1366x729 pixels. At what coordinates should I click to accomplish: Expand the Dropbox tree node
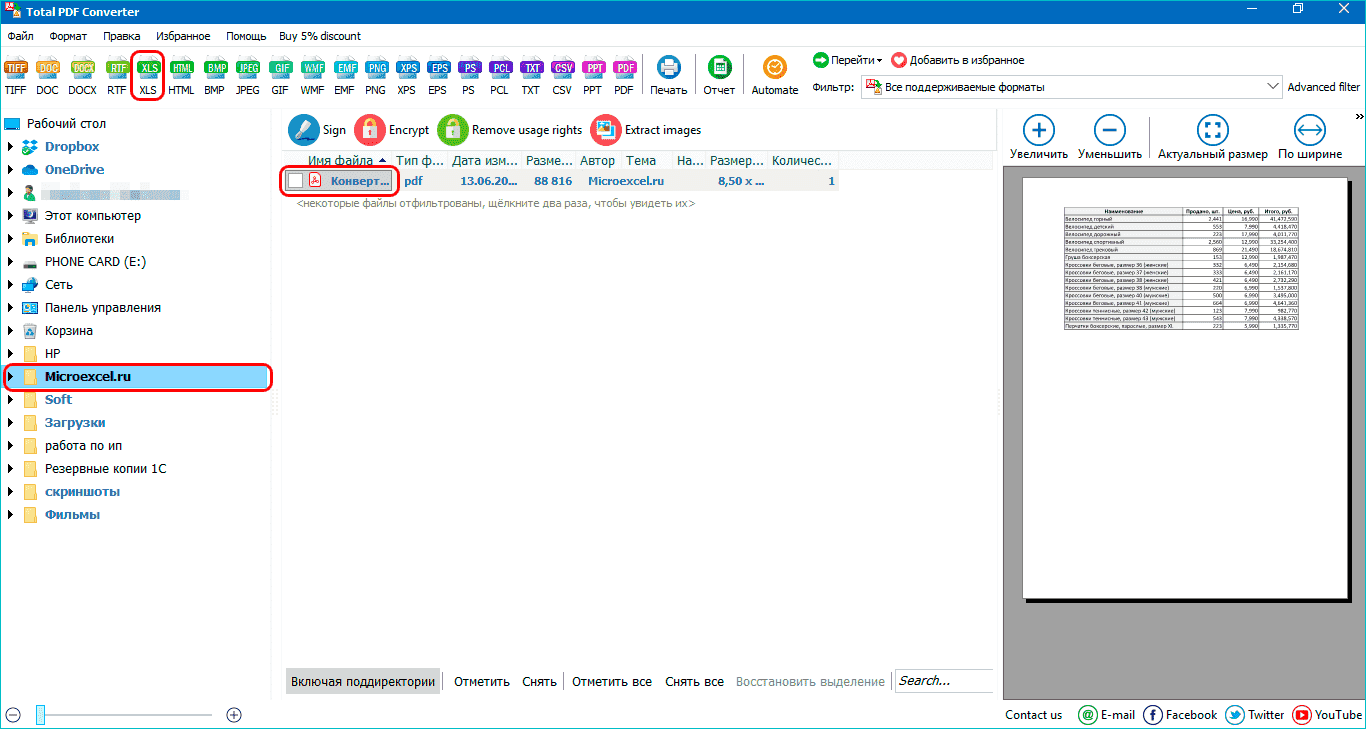click(10, 147)
